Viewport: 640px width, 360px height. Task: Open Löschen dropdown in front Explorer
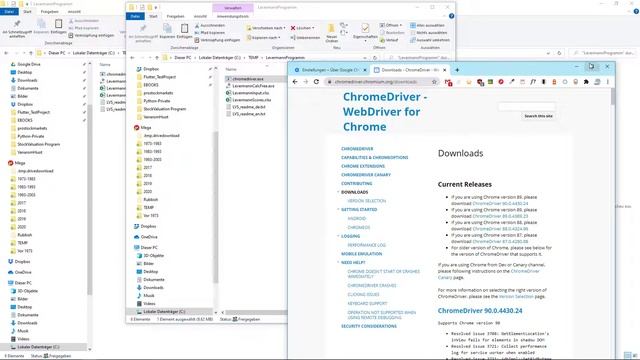(x=302, y=28)
